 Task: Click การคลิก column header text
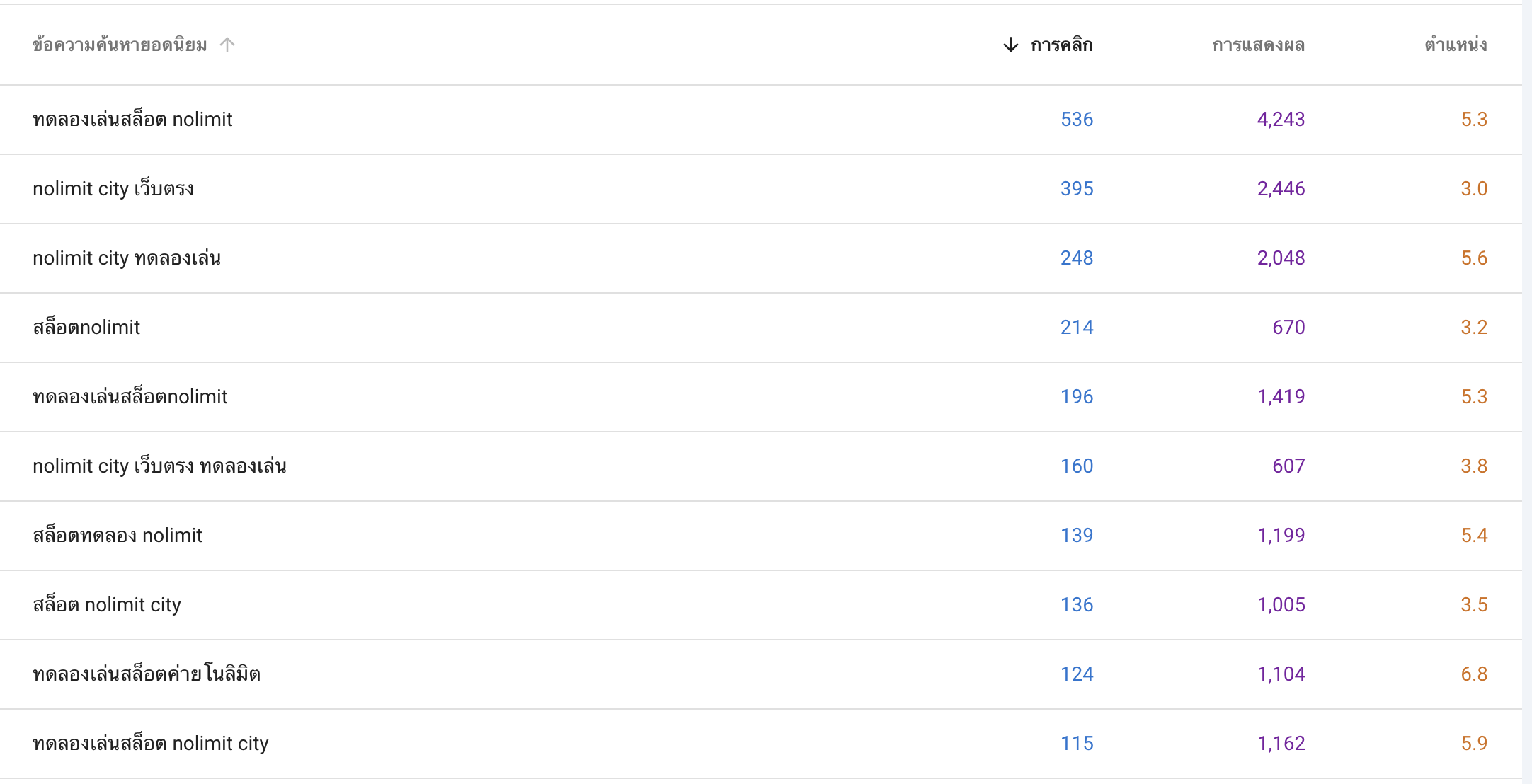click(x=1061, y=45)
